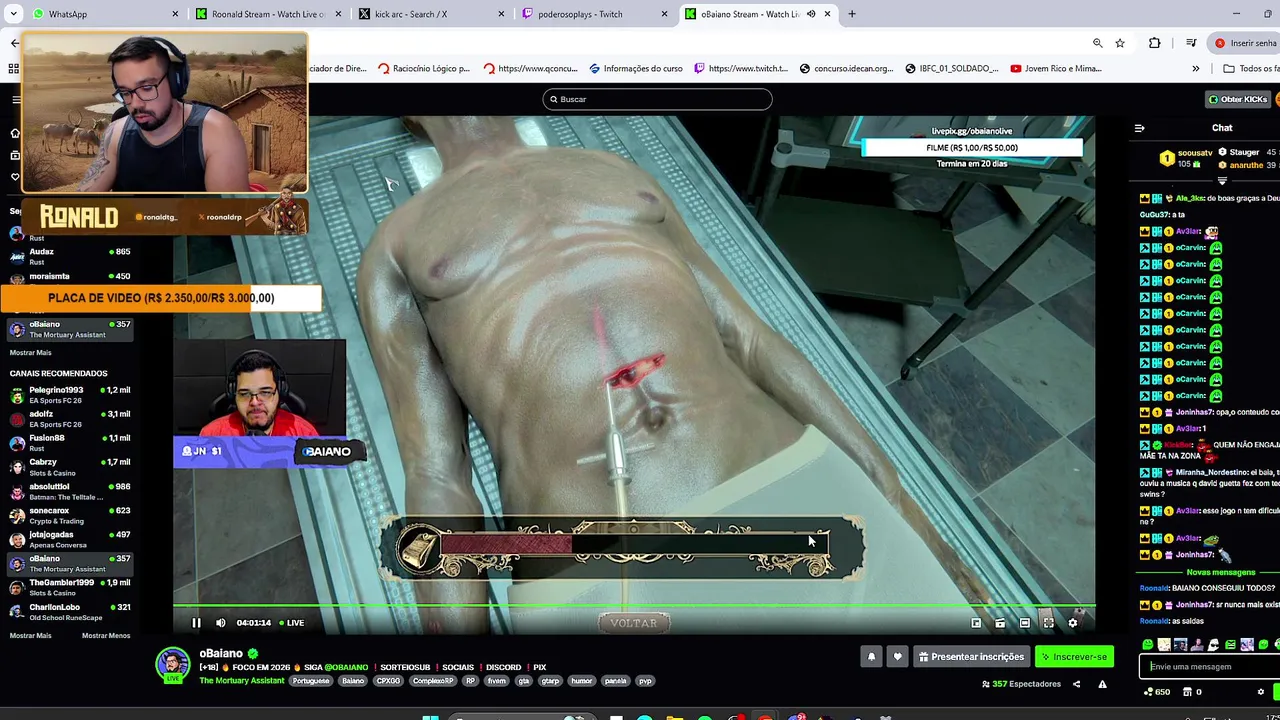Click Presentear inscrições button

[x=972, y=657]
